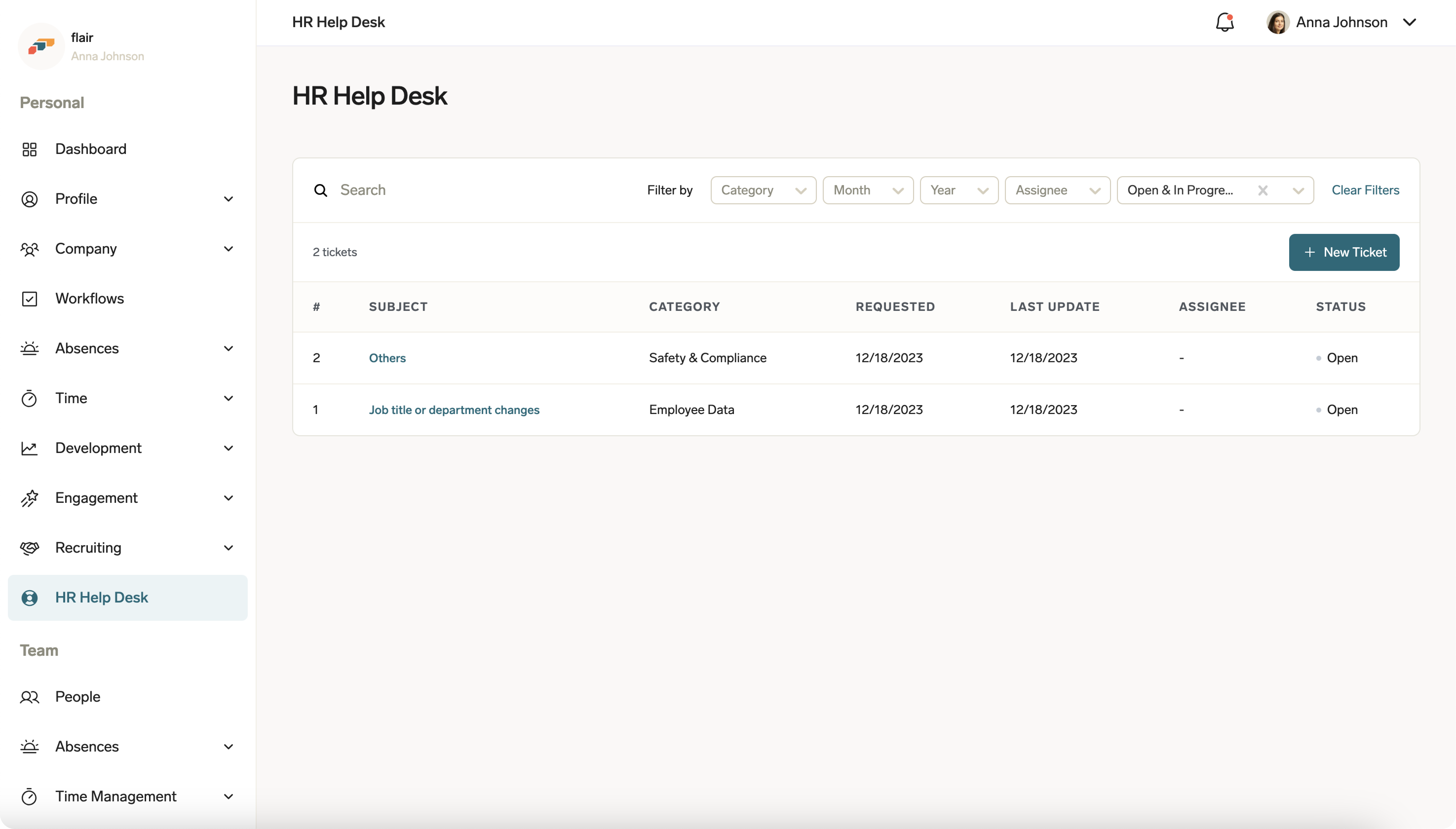Click the People icon under Team
1456x829 pixels.
(30, 696)
